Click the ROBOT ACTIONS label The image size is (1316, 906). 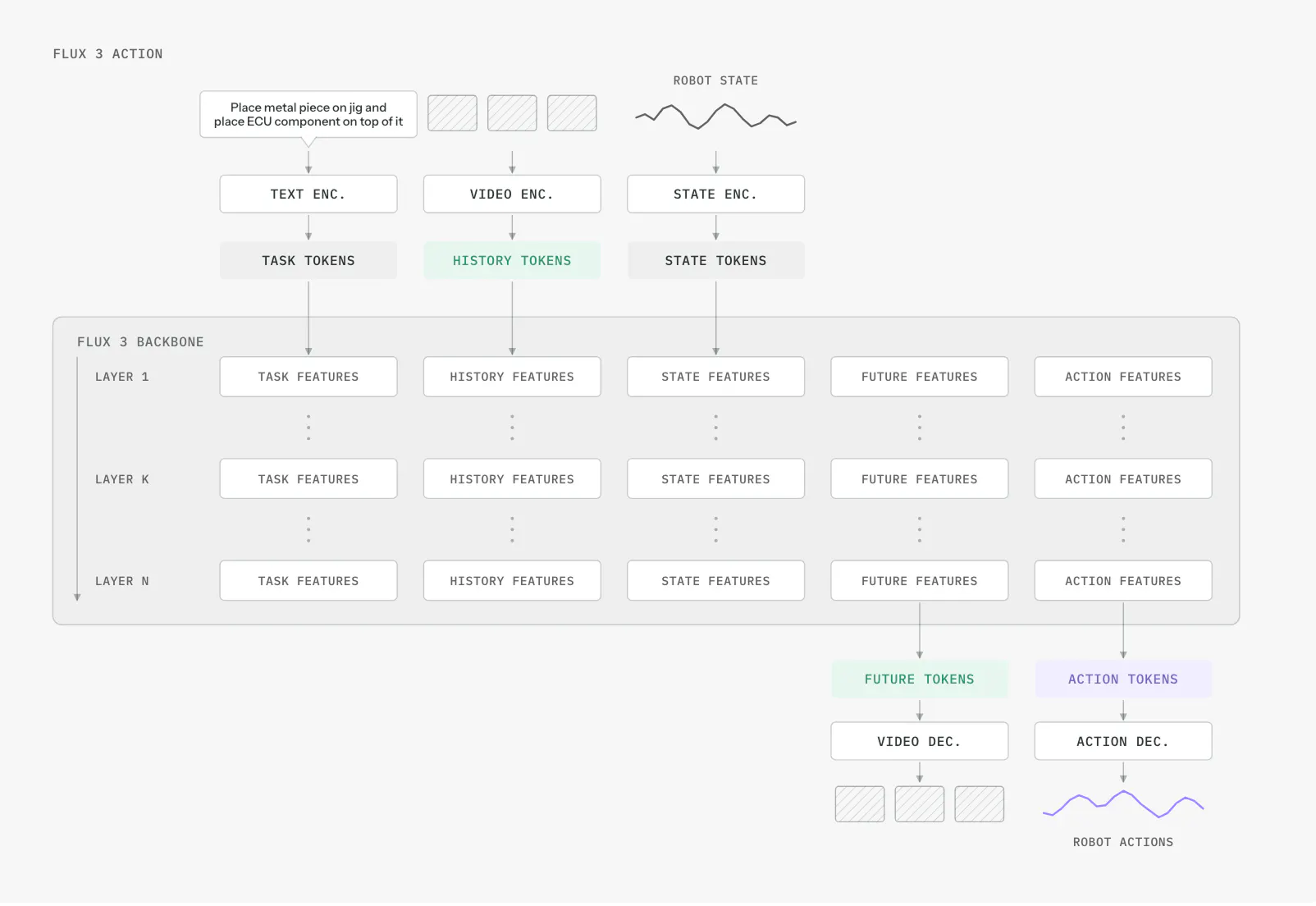point(1123,843)
